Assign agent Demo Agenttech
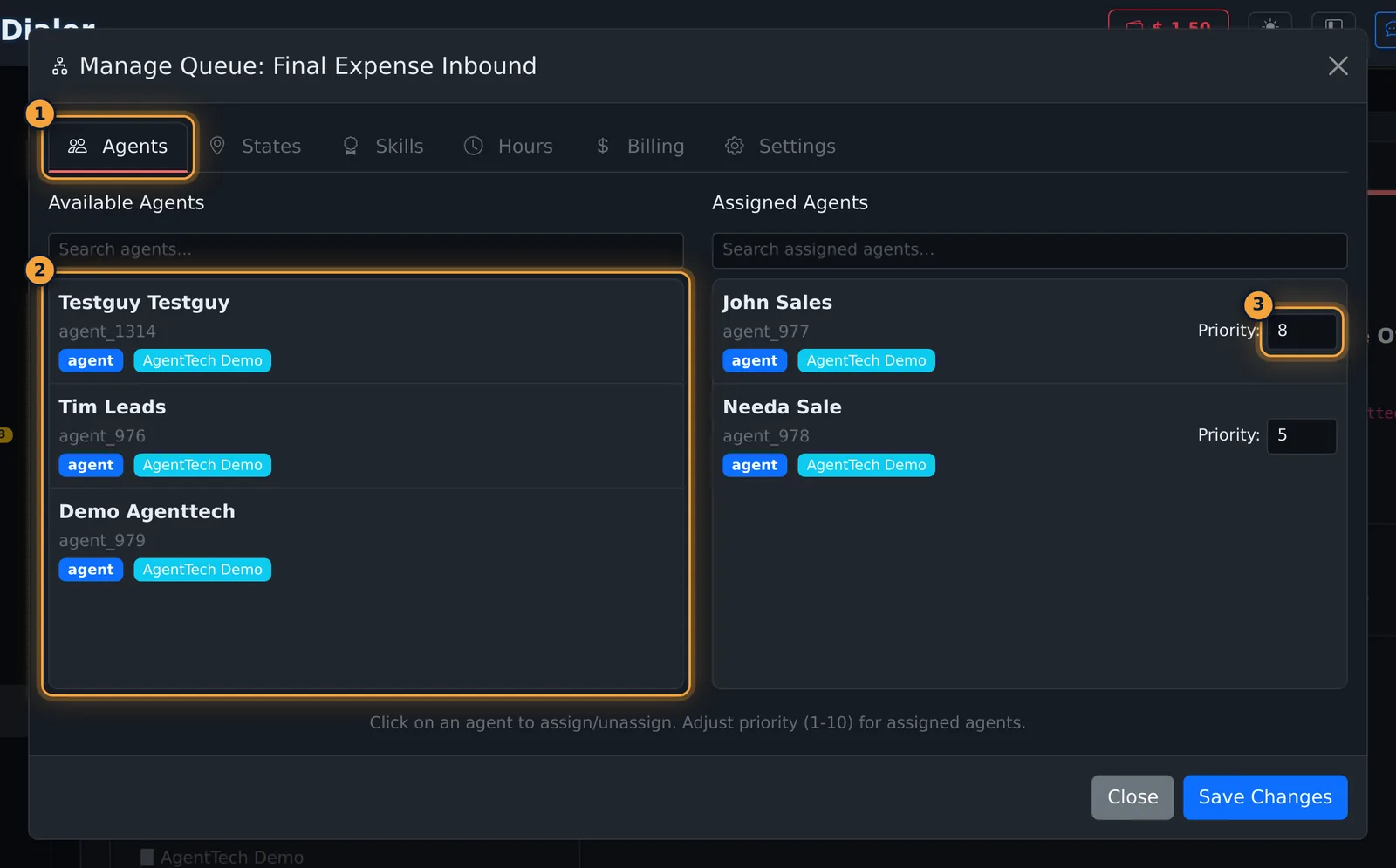1396x868 pixels. click(x=366, y=541)
